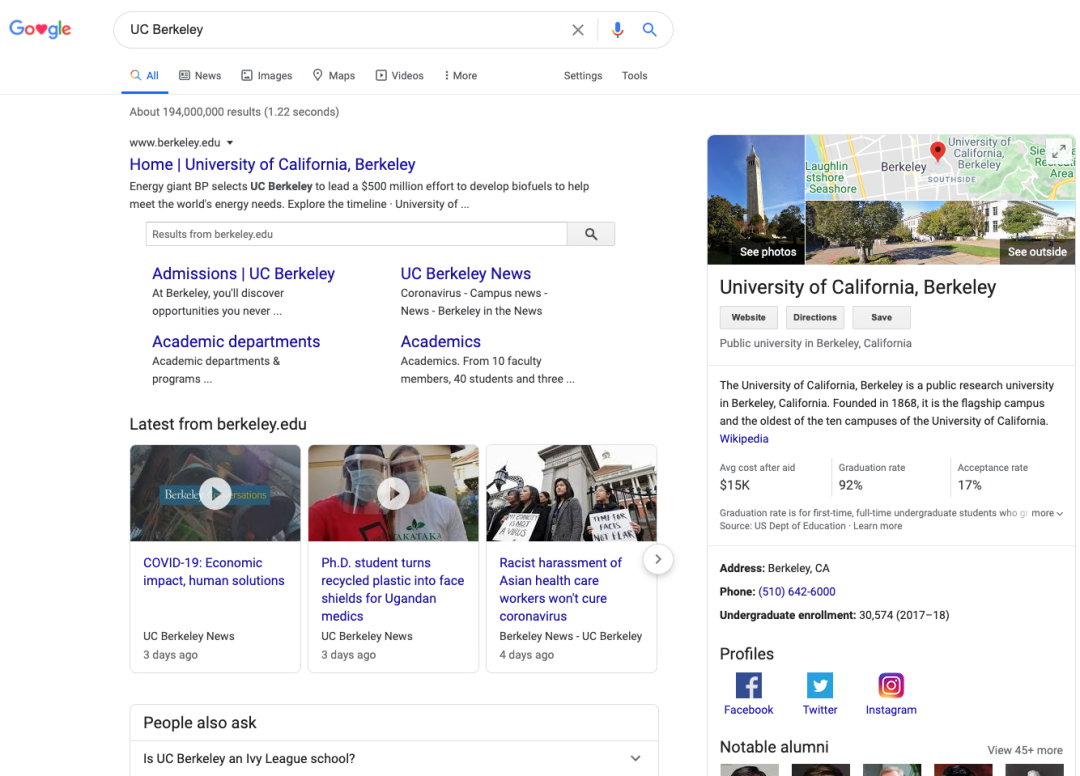Play the COVID-19 Economic impact video
The width and height of the screenshot is (1080, 776).
click(x=215, y=493)
